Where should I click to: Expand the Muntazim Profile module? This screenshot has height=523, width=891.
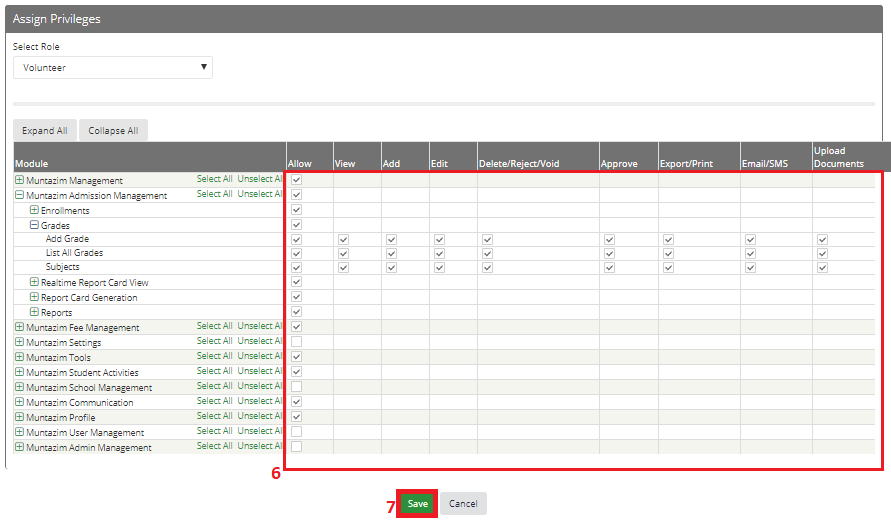19,417
